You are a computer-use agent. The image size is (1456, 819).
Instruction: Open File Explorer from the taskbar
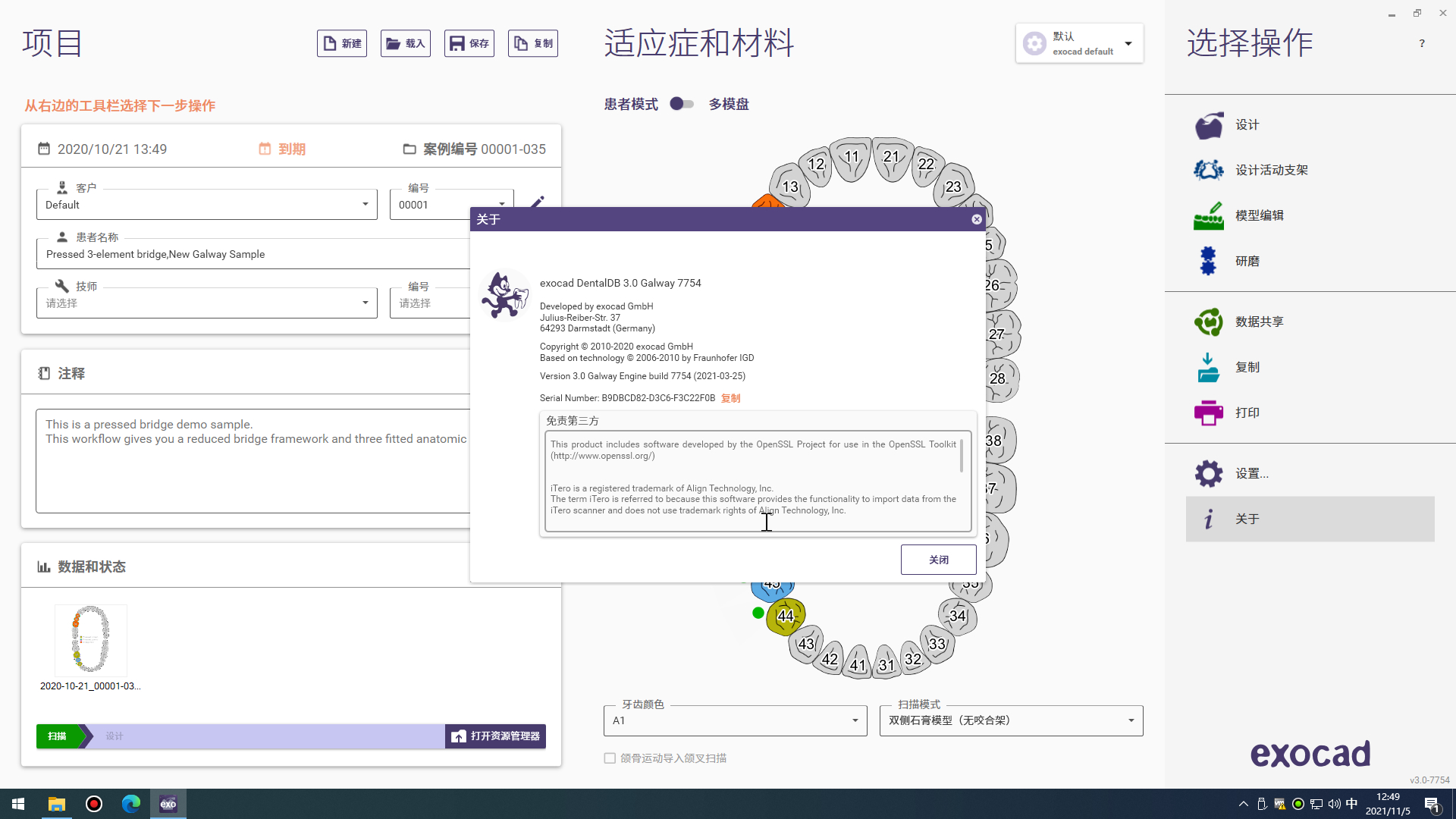click(56, 804)
